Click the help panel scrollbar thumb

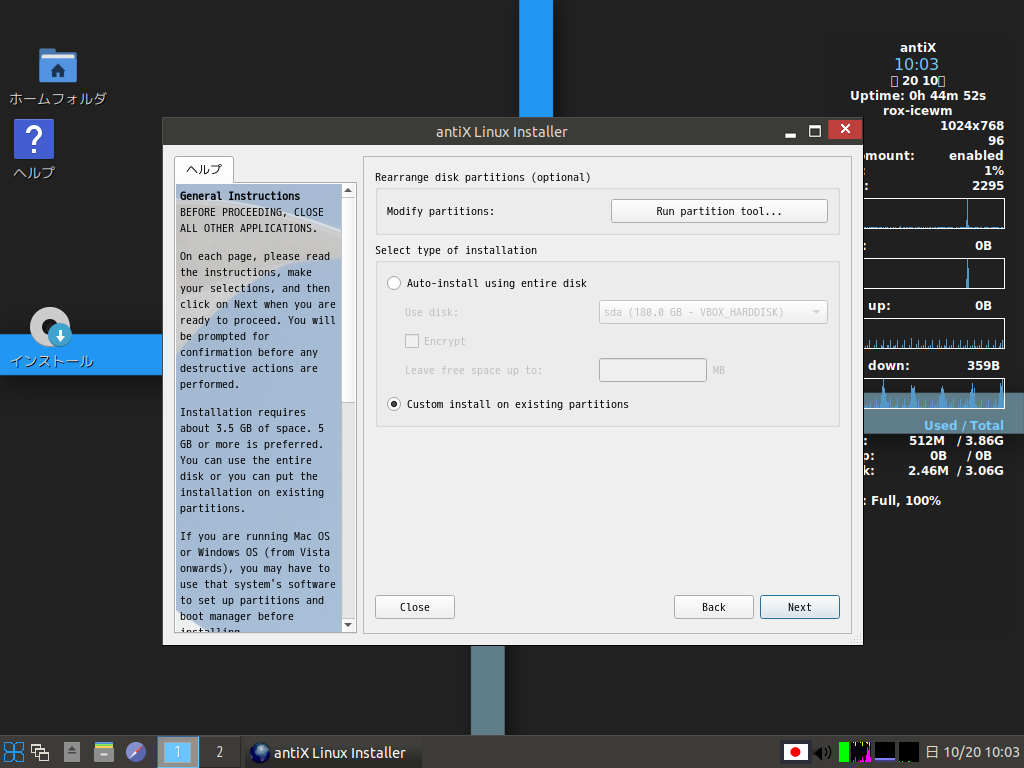(x=348, y=300)
